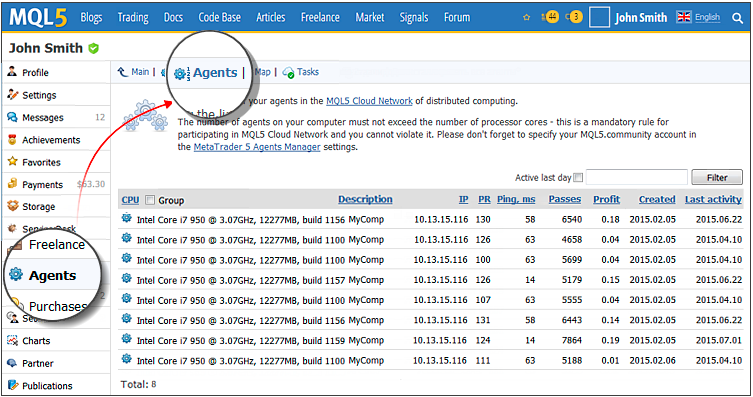Click the Achievements medal icon in sidebar
The height and width of the screenshot is (397, 753).
12,140
